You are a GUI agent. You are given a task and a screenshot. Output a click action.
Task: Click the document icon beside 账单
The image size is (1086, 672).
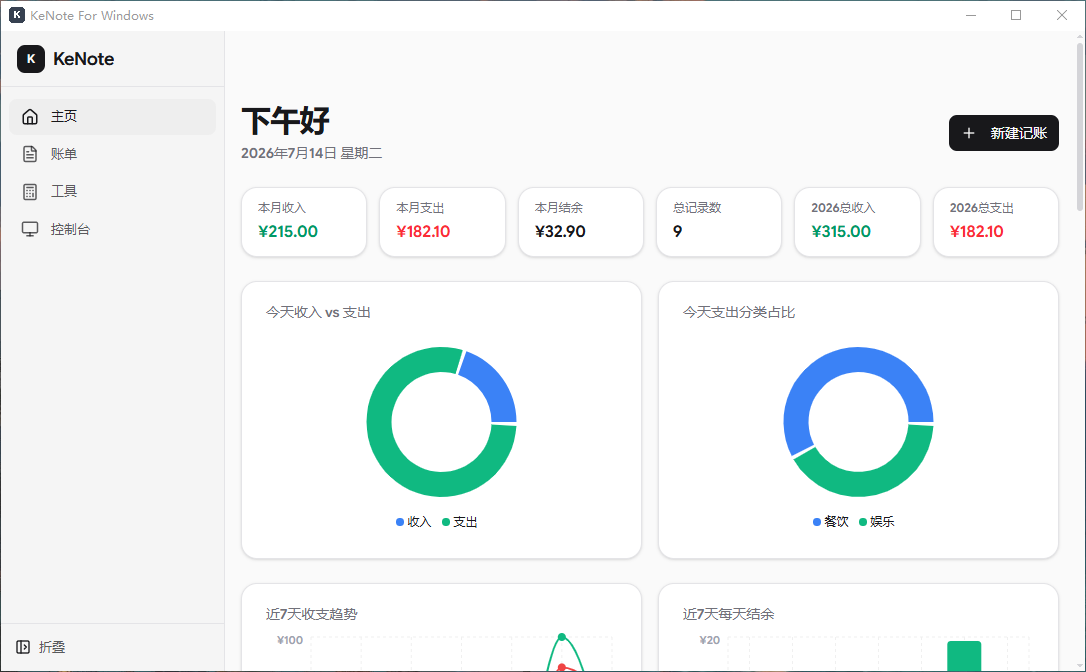(30, 154)
